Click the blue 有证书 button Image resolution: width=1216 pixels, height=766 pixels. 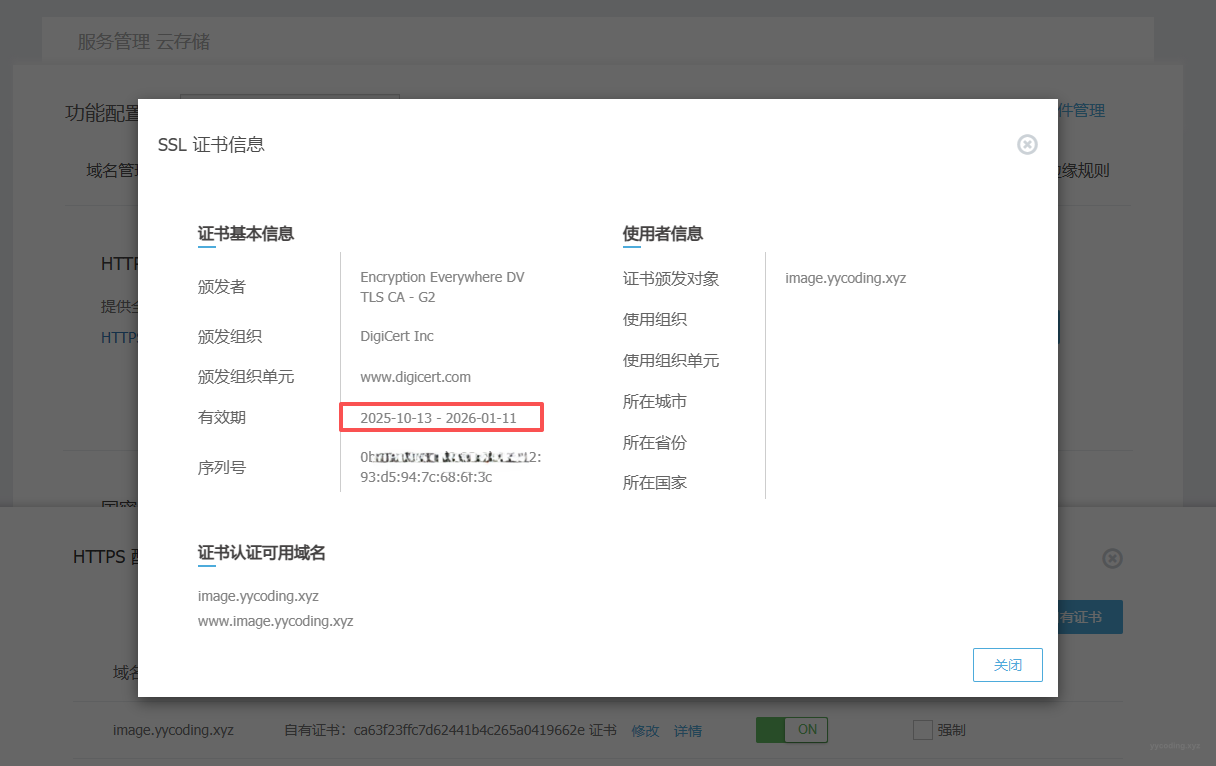tap(1089, 617)
